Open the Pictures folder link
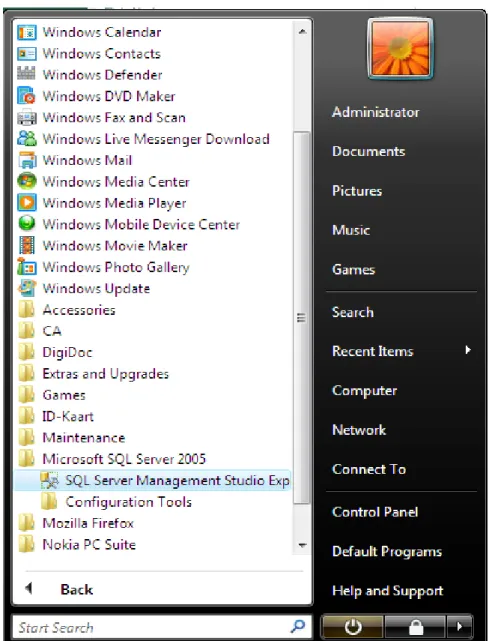This screenshot has height=641, width=489. click(x=357, y=191)
